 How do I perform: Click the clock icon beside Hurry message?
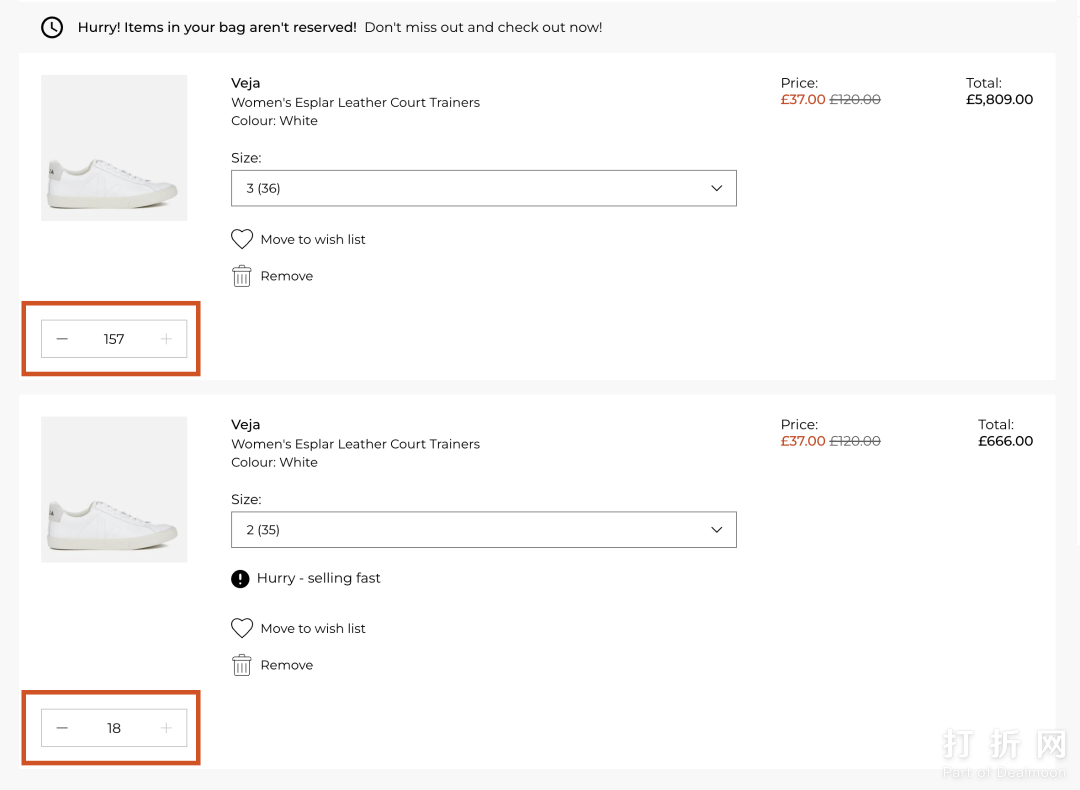coord(52,28)
